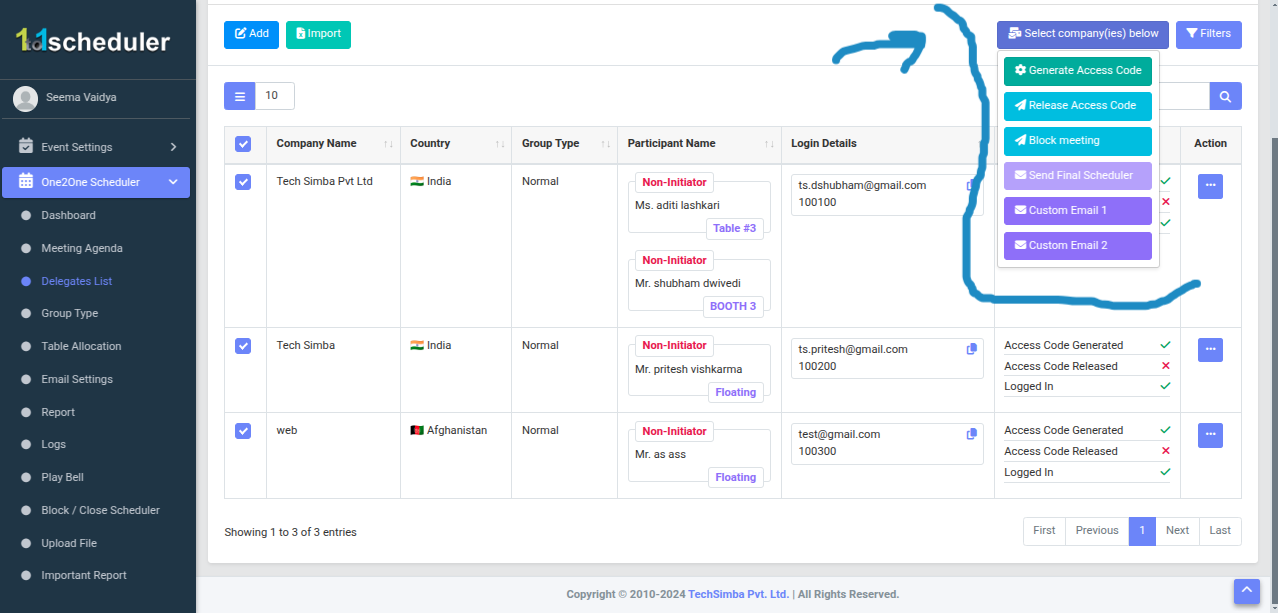Select Custom Email 1 menu option
This screenshot has width=1278, height=613.
coord(1078,211)
